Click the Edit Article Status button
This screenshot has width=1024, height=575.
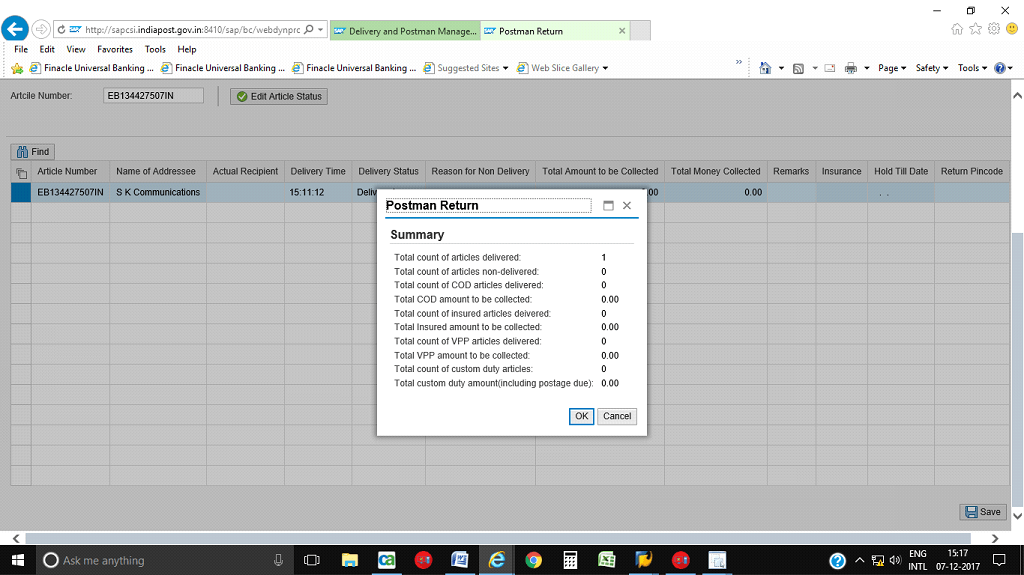279,97
